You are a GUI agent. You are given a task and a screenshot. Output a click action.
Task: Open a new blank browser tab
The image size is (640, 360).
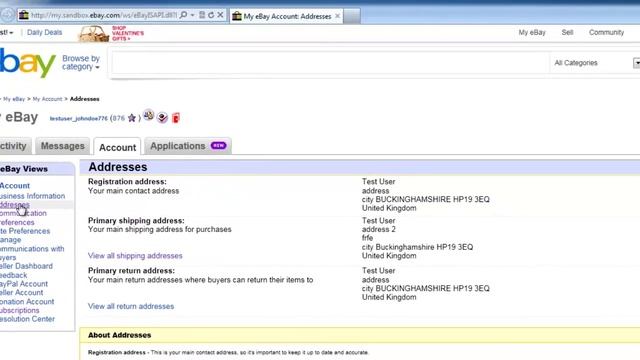pos(352,16)
